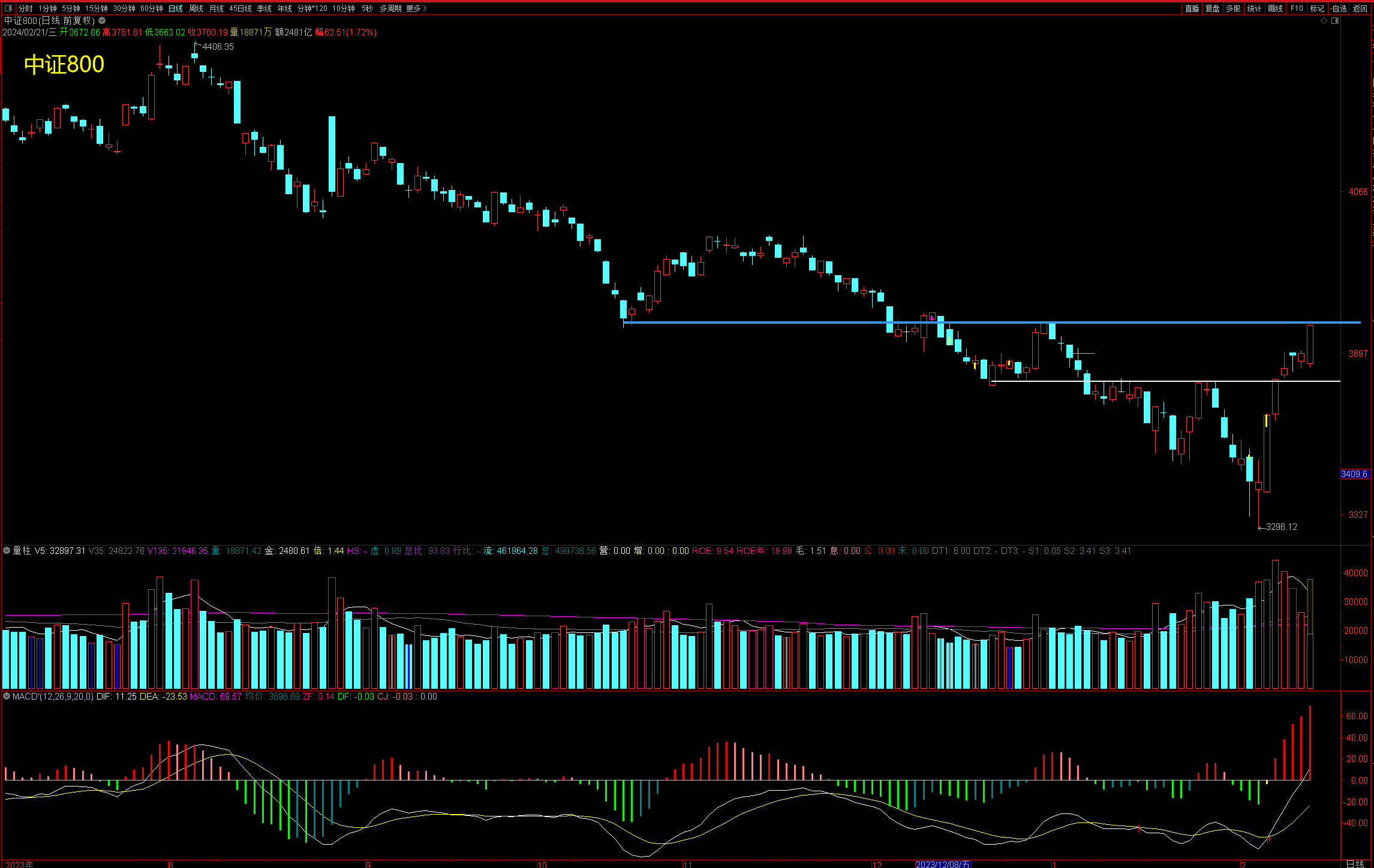Open the 中证800 chart settings dropdown
The height and width of the screenshot is (868, 1374).
(103, 21)
